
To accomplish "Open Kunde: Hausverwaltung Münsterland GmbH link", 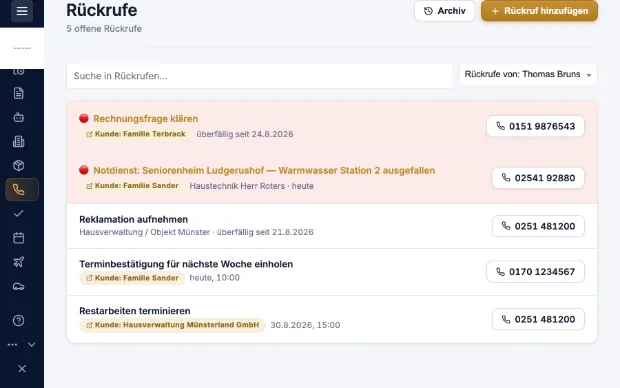I will coord(172,325).
